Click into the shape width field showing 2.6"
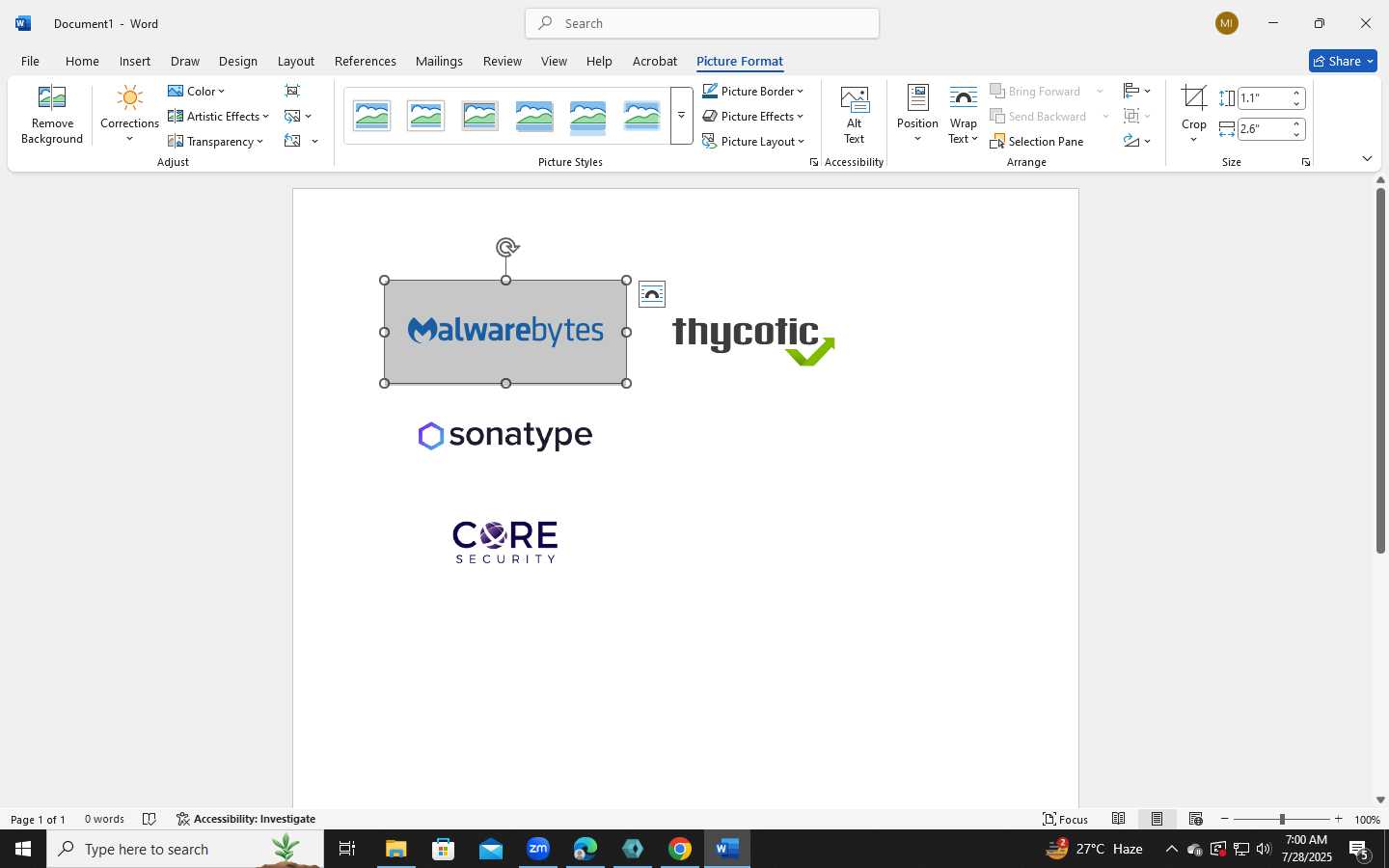The image size is (1389, 868). (x=1264, y=128)
